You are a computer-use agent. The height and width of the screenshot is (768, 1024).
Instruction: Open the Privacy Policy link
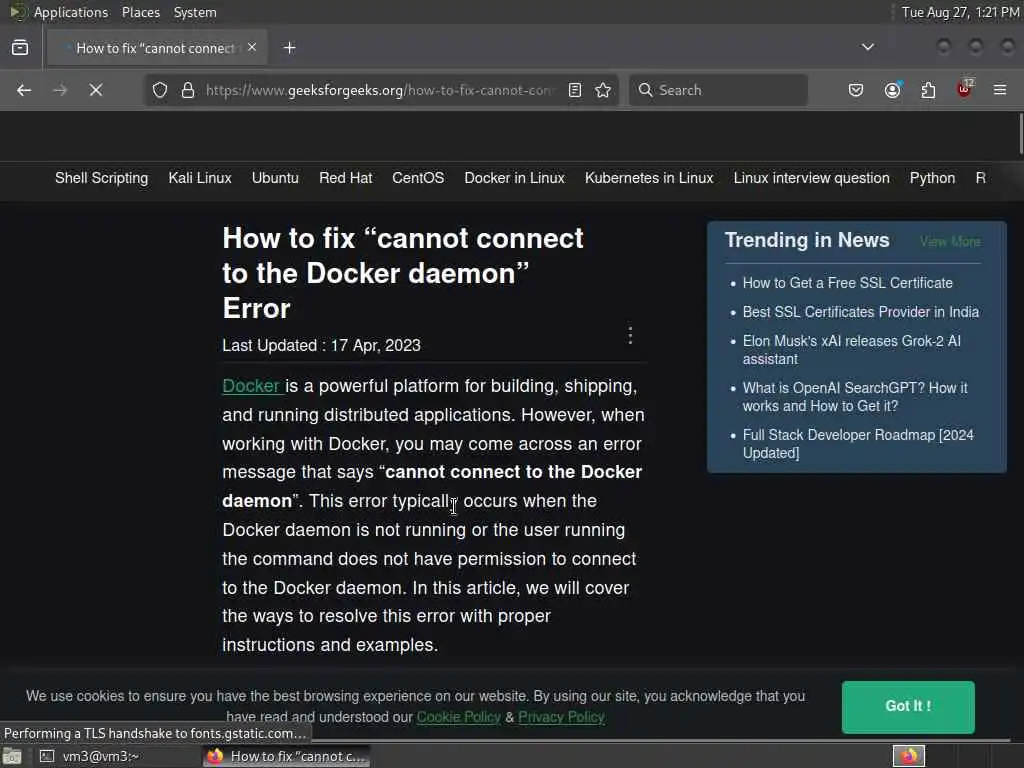(x=561, y=717)
